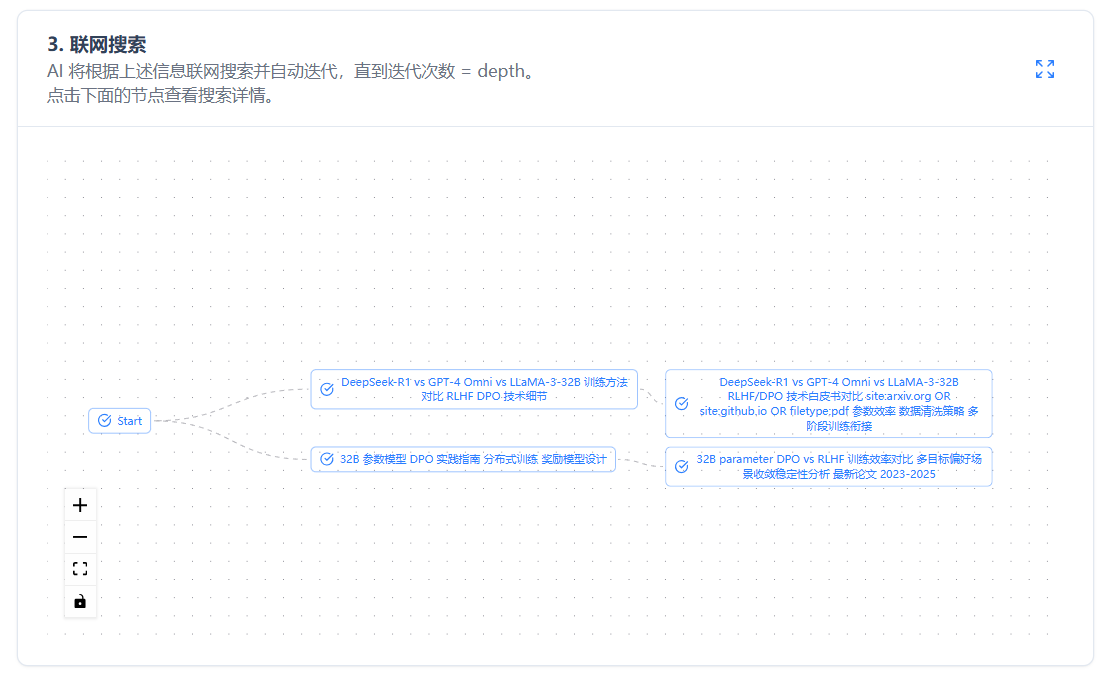Select the Start node label

(x=130, y=421)
